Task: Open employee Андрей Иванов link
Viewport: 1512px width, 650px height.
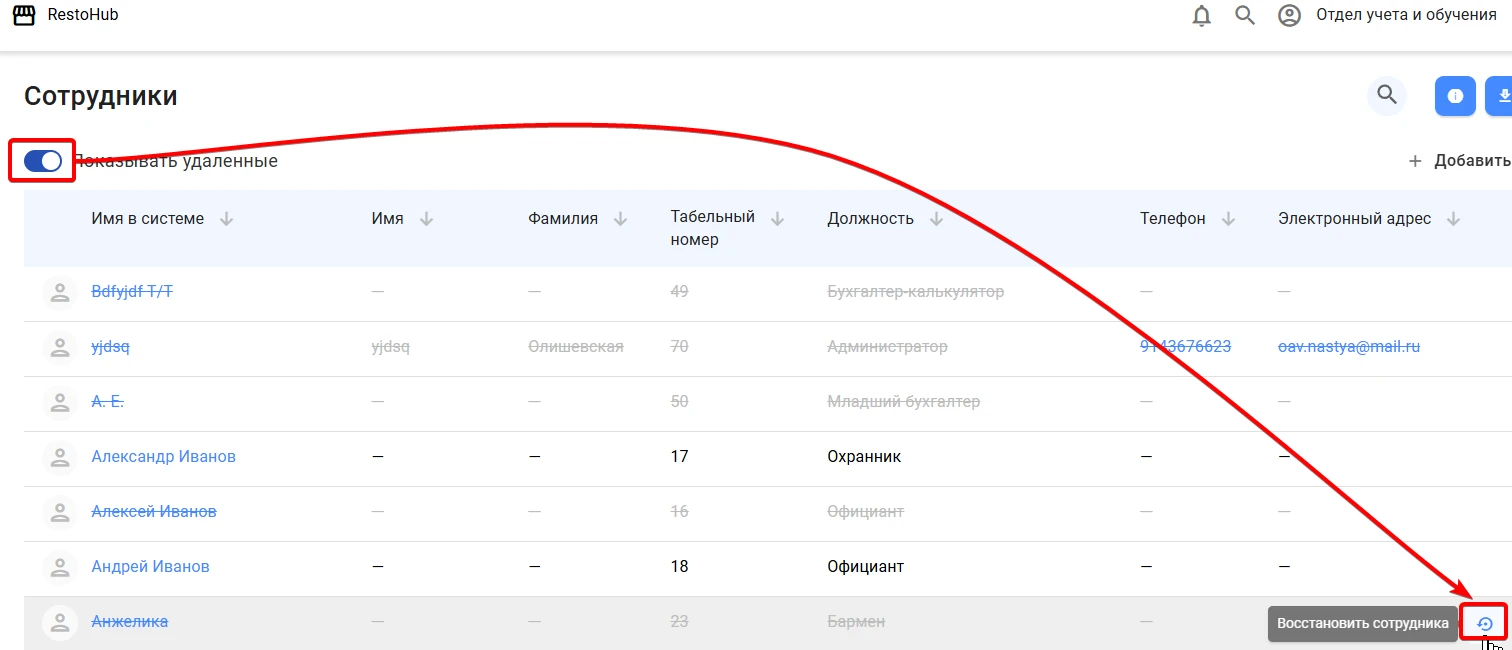Action: pos(150,566)
